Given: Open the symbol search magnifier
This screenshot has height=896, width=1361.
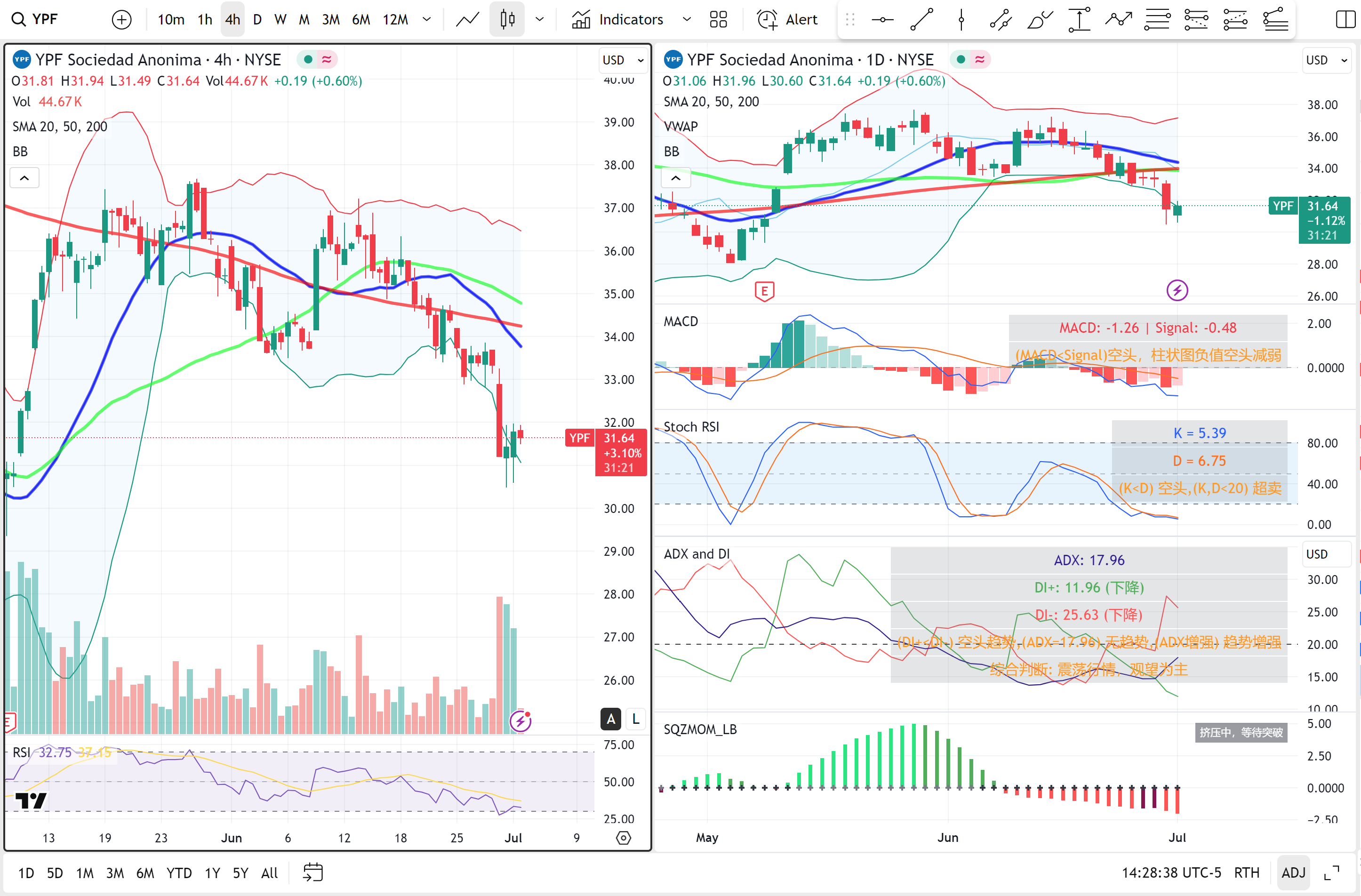Looking at the screenshot, I should (19, 19).
